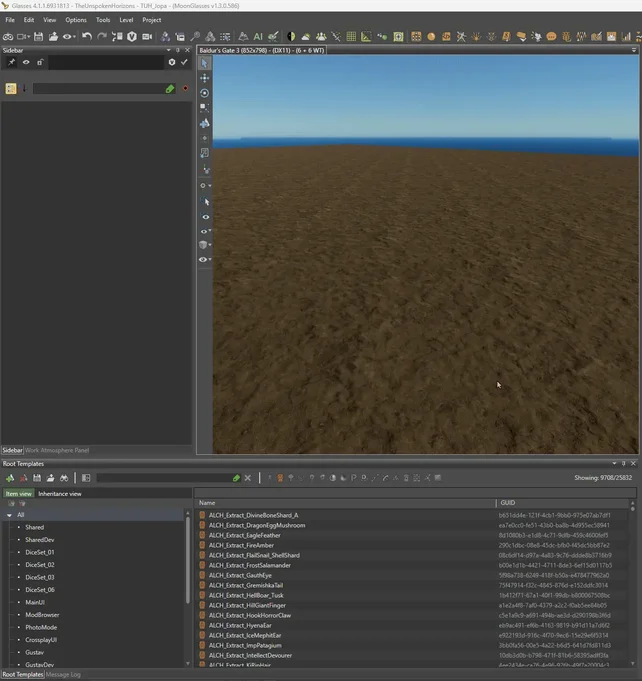Sort templates by GUID column header
Viewport: 642px width, 681px height.
[x=563, y=503]
